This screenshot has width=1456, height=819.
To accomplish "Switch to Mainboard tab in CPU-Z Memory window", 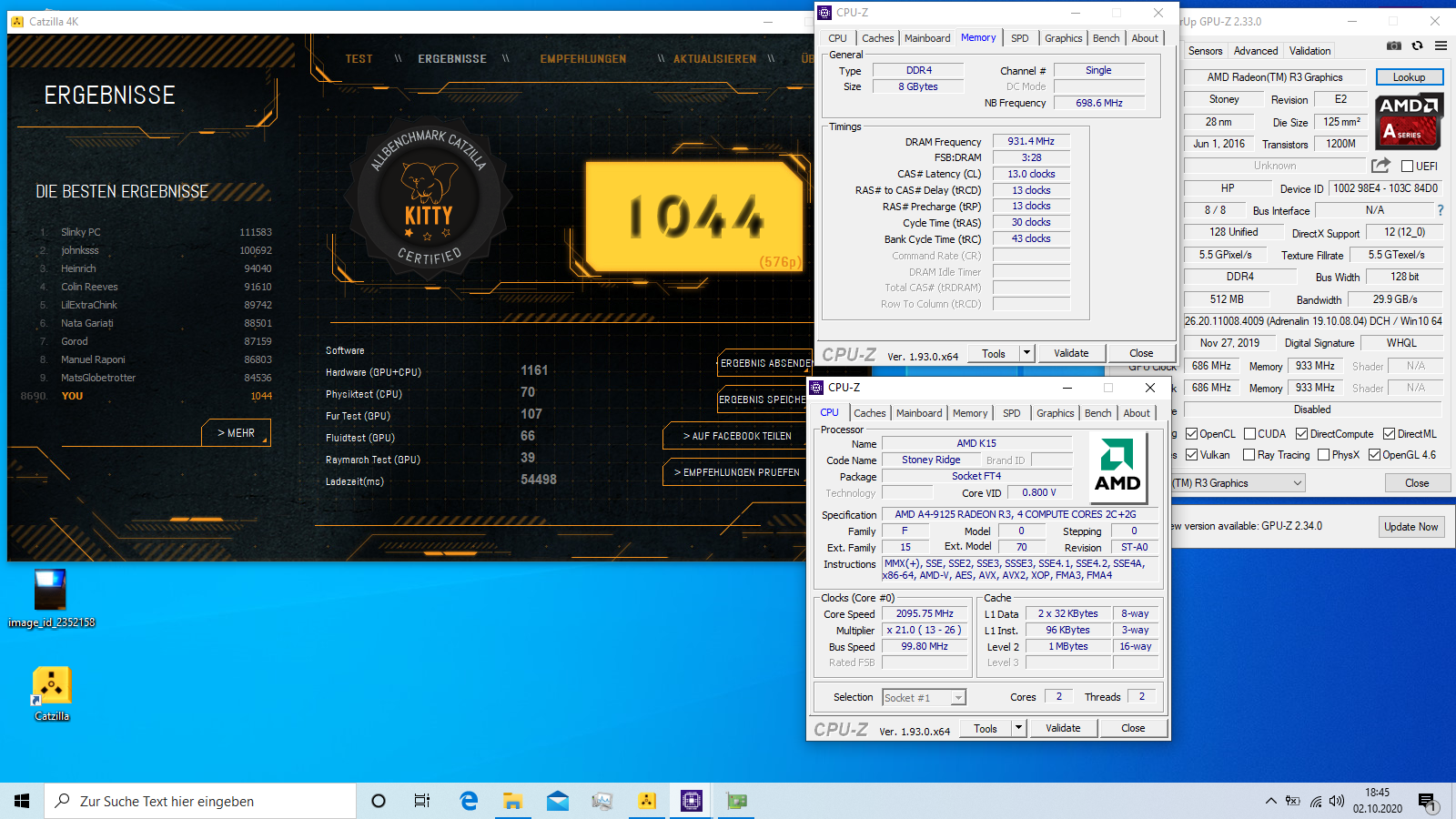I will (x=927, y=38).
